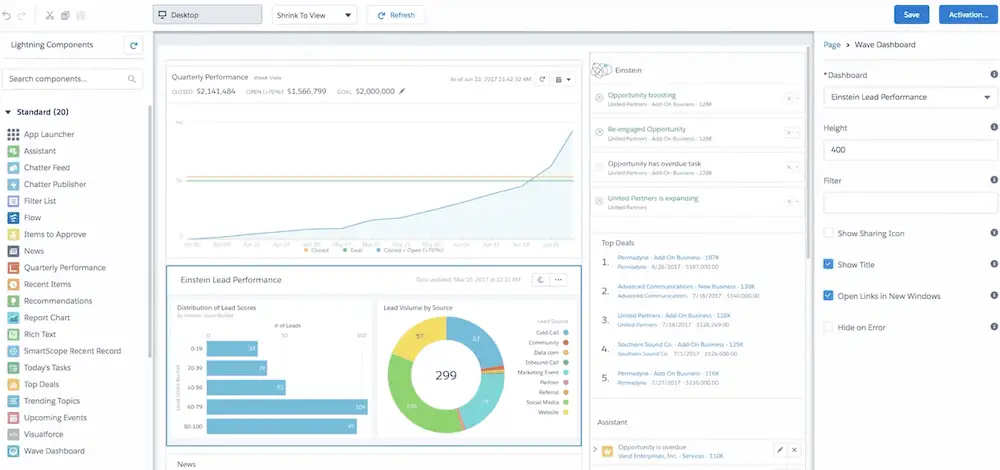Open the Dashboard selection combo box

908,97
